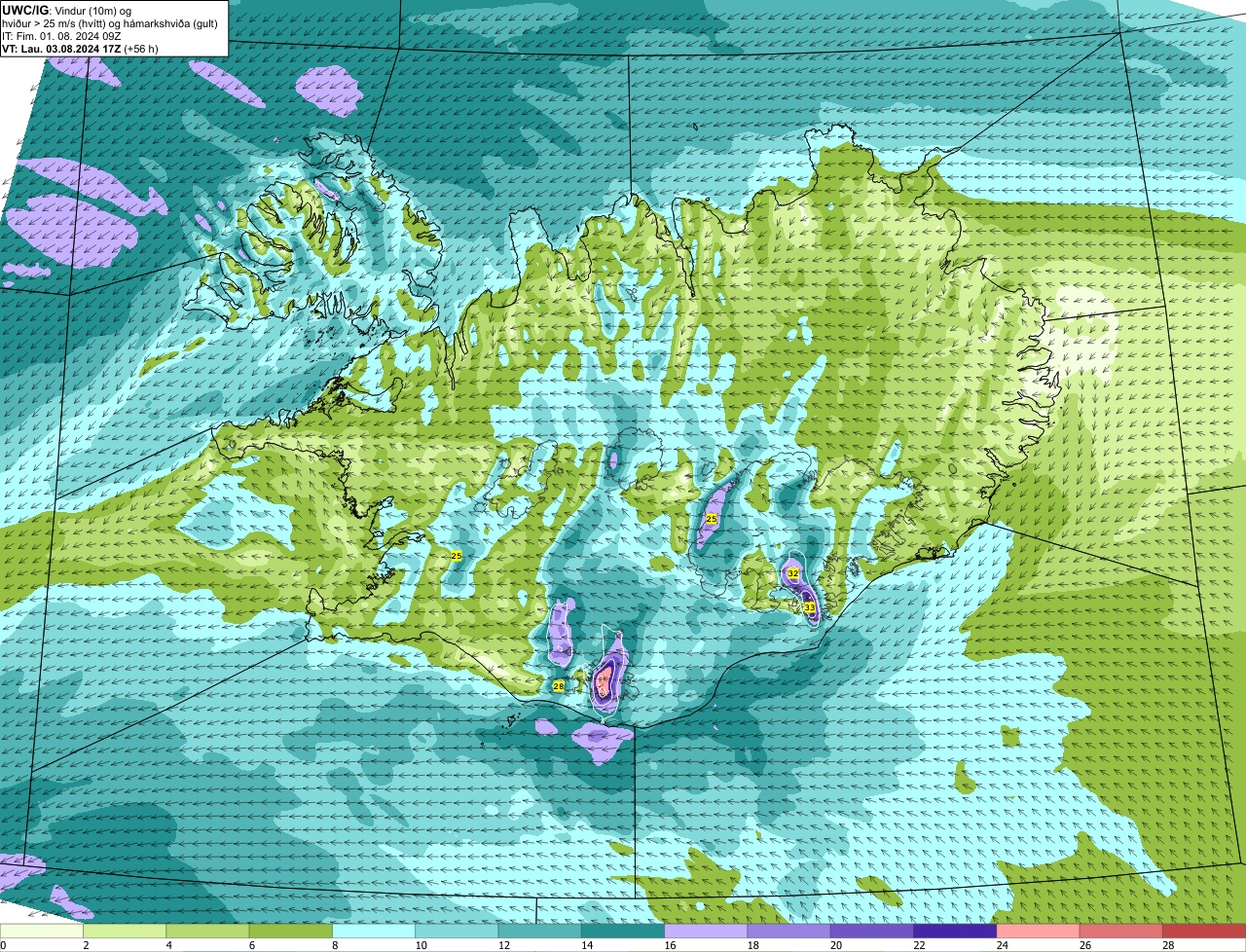The image size is (1246, 952).
Task: Click the legend tick label '24'
Action: pos(1002,945)
